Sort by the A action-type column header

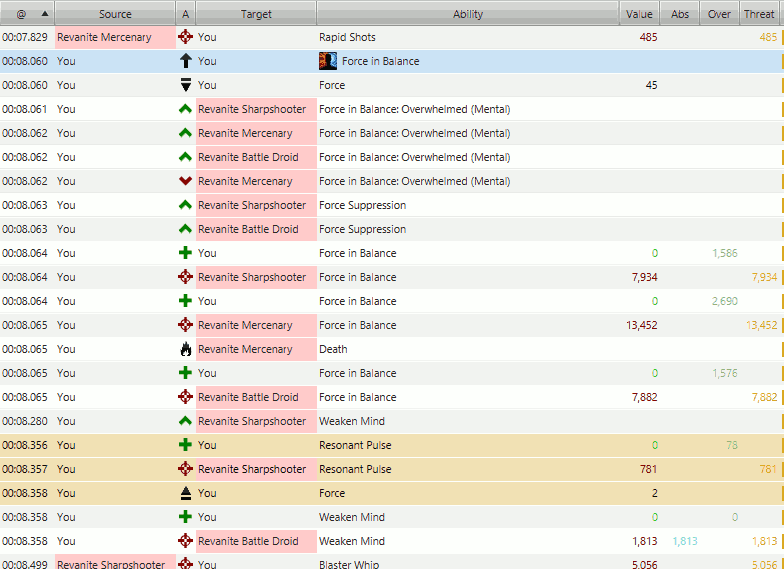[186, 14]
